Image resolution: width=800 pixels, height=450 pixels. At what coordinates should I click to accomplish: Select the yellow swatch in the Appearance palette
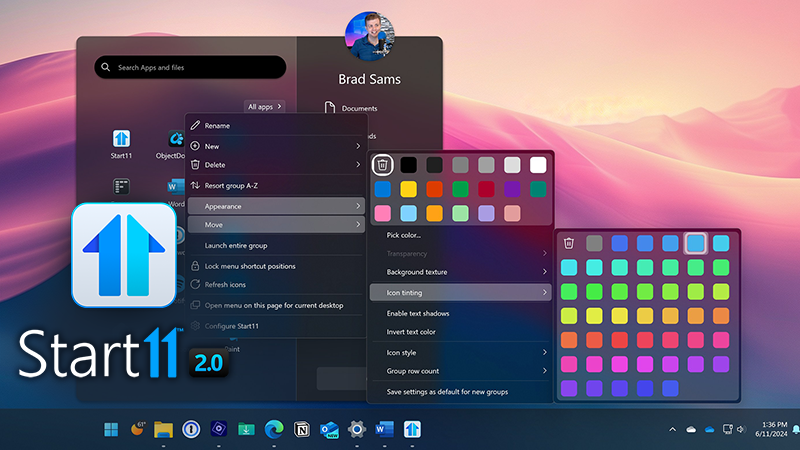408,189
